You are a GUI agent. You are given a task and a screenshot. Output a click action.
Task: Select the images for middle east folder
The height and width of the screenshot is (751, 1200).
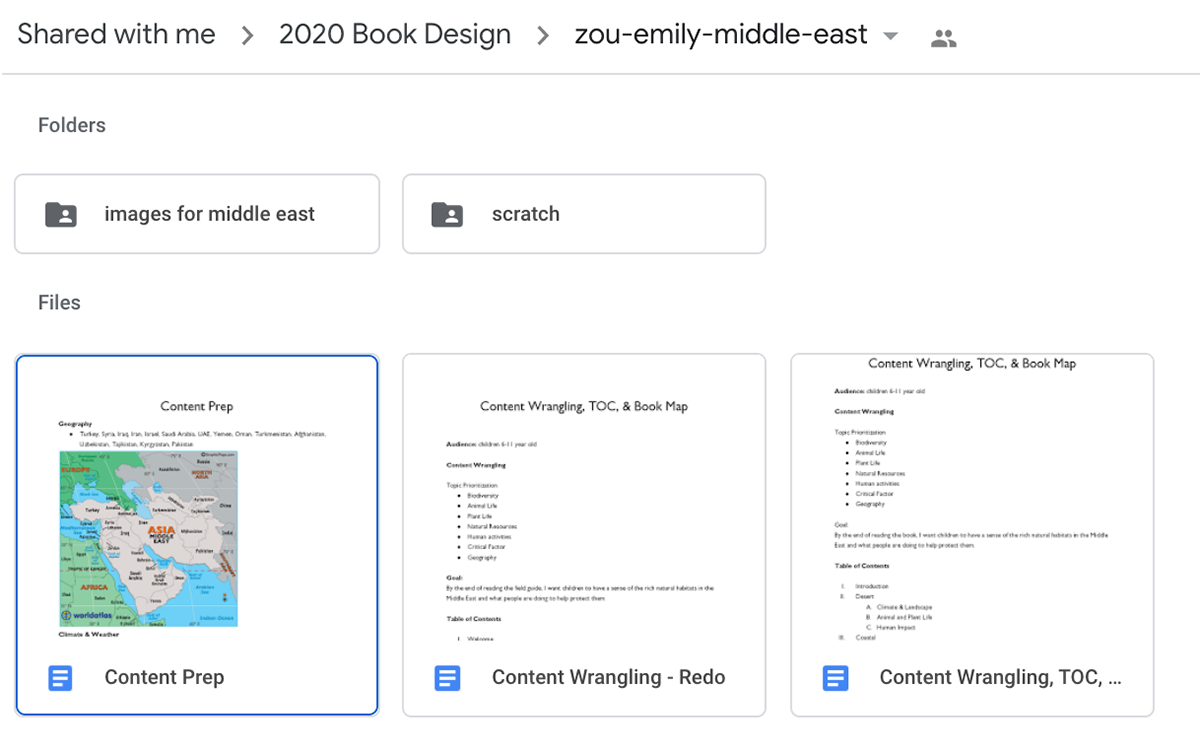pyautogui.click(x=197, y=214)
